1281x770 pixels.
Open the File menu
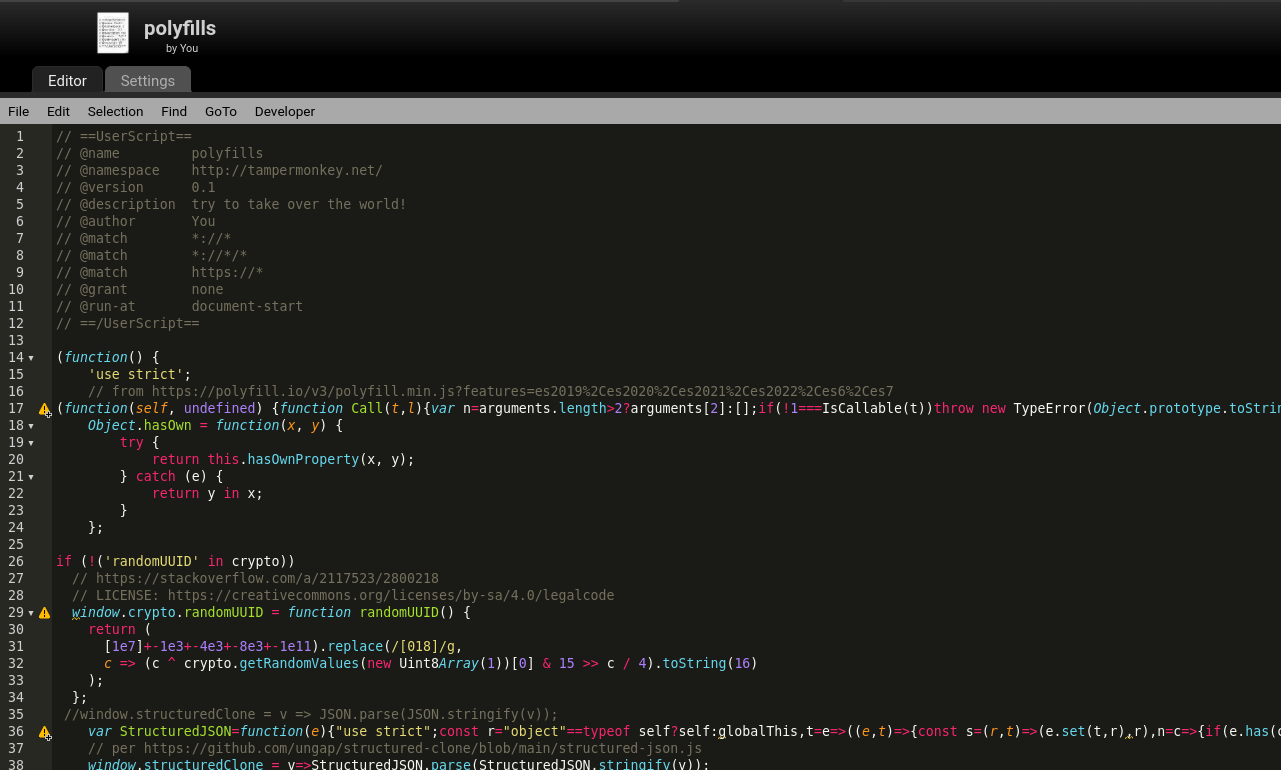(x=18, y=111)
